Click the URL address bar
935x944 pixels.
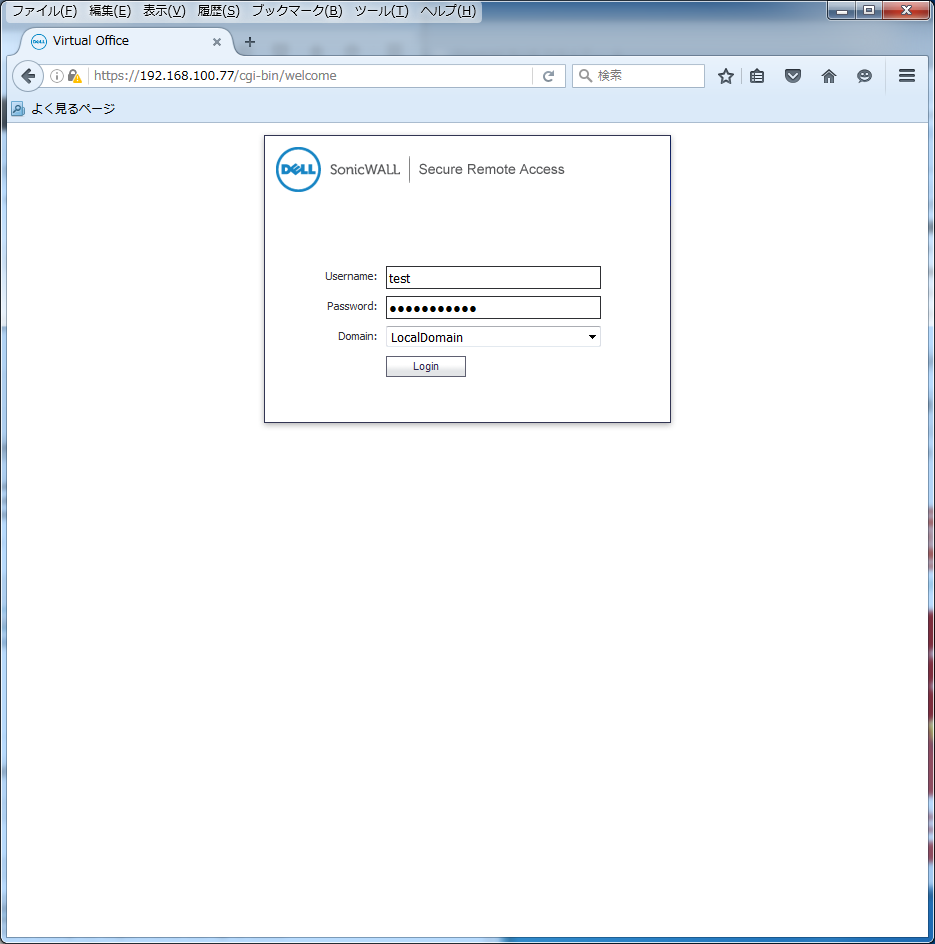(x=310, y=76)
